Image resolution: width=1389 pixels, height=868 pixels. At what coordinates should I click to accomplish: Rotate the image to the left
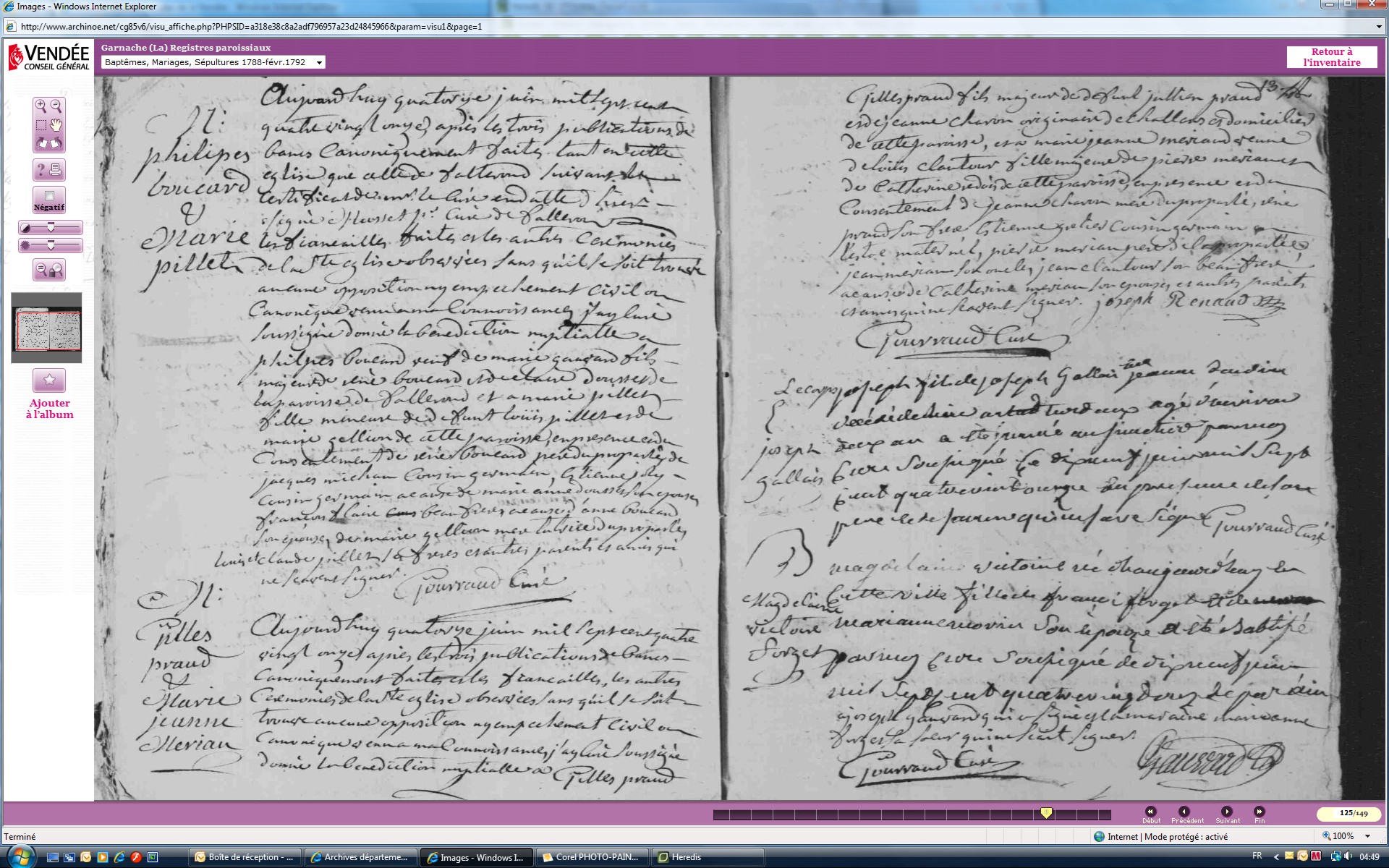[x=42, y=143]
